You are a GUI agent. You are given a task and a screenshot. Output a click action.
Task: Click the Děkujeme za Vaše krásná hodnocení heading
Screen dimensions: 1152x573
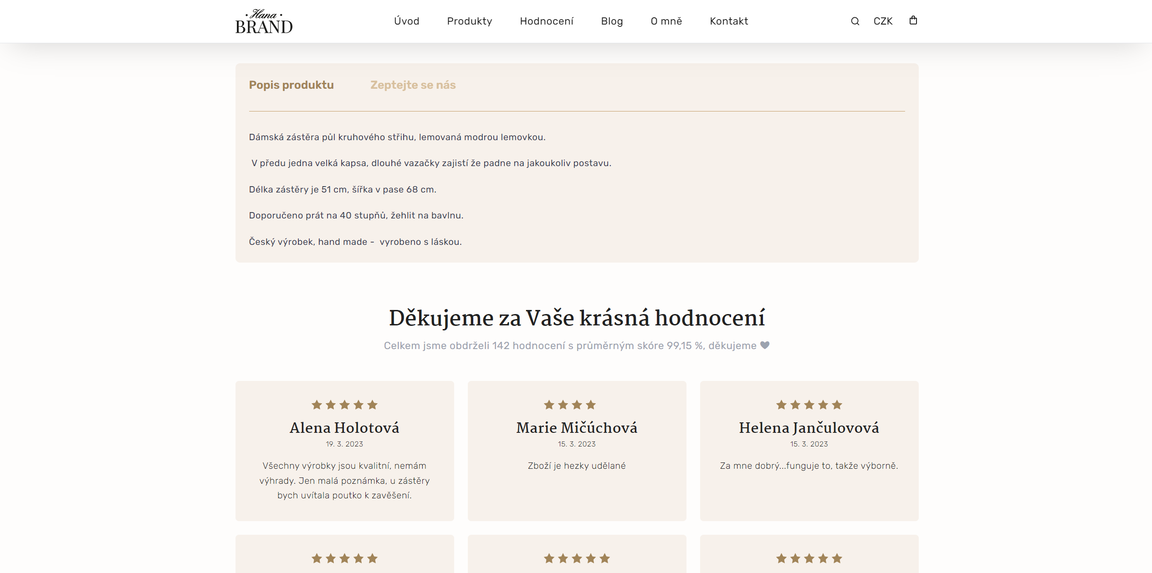(577, 318)
